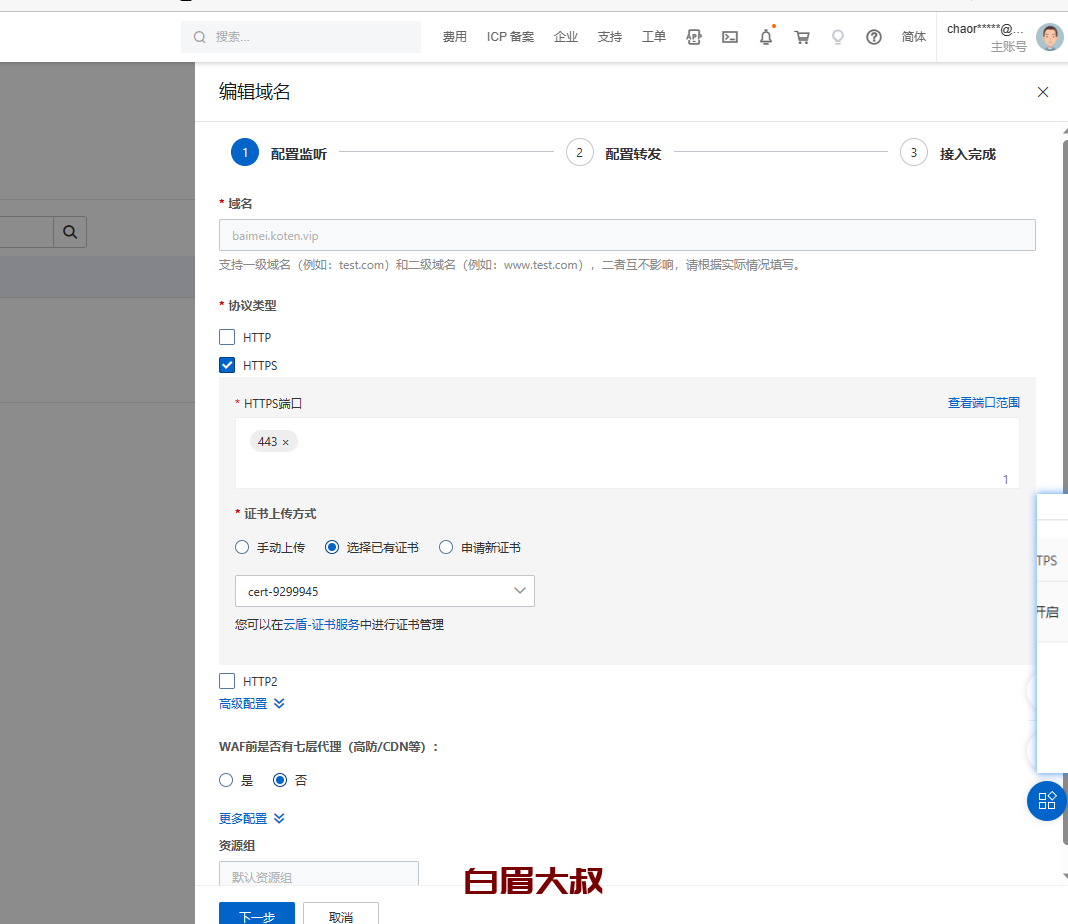Click the user avatar picture
1068x924 pixels.
coord(1050,37)
